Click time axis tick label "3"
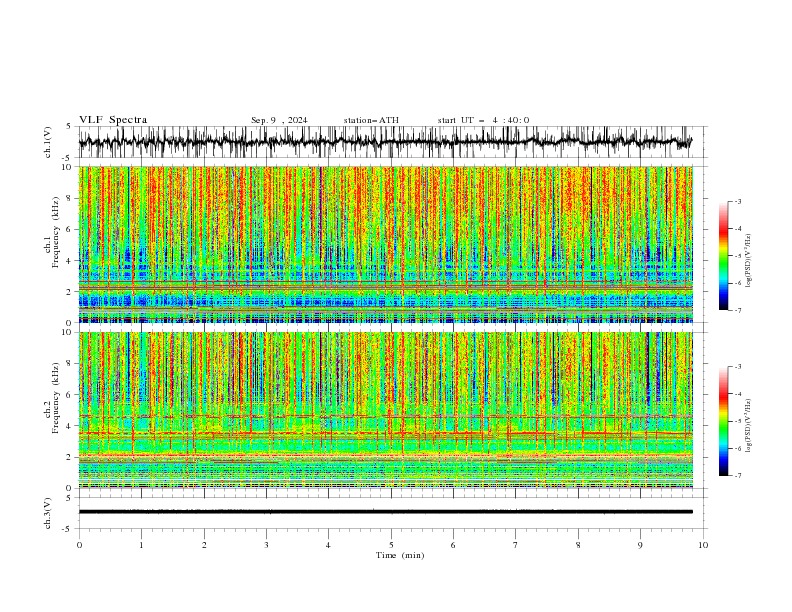The width and height of the screenshot is (792, 612). coord(266,545)
